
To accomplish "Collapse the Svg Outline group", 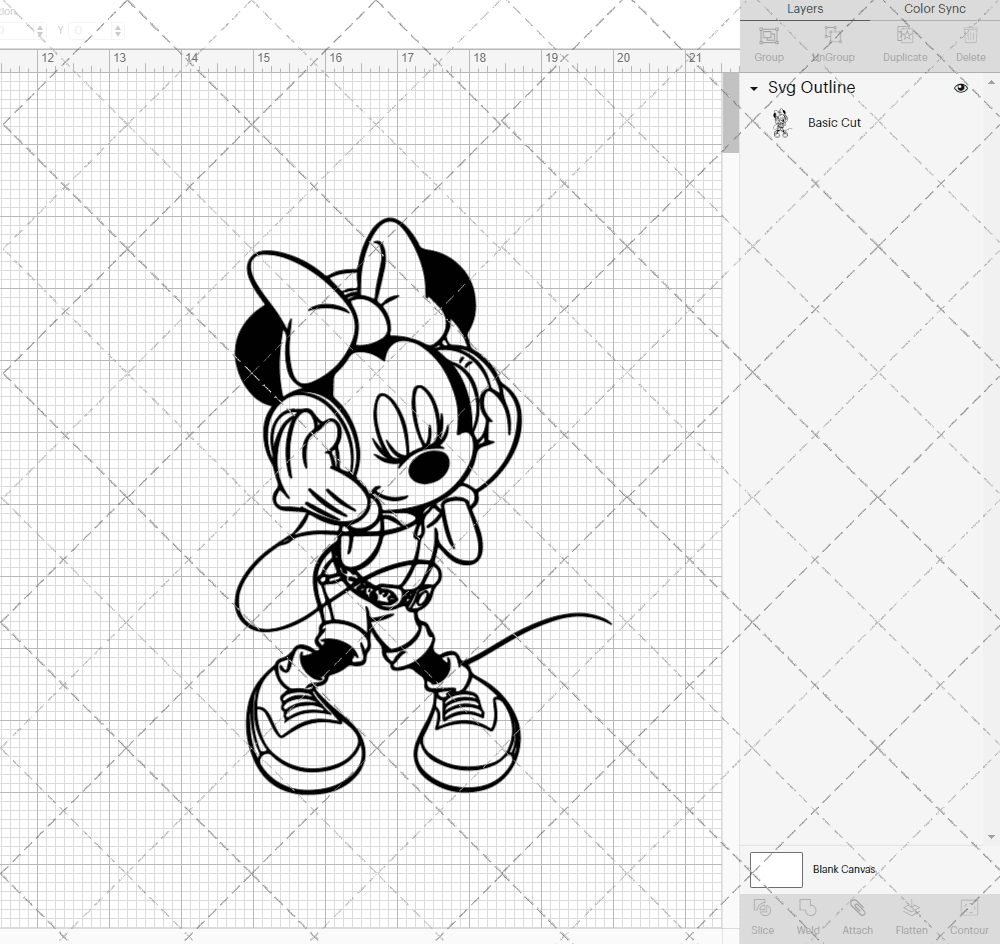I will click(753, 88).
